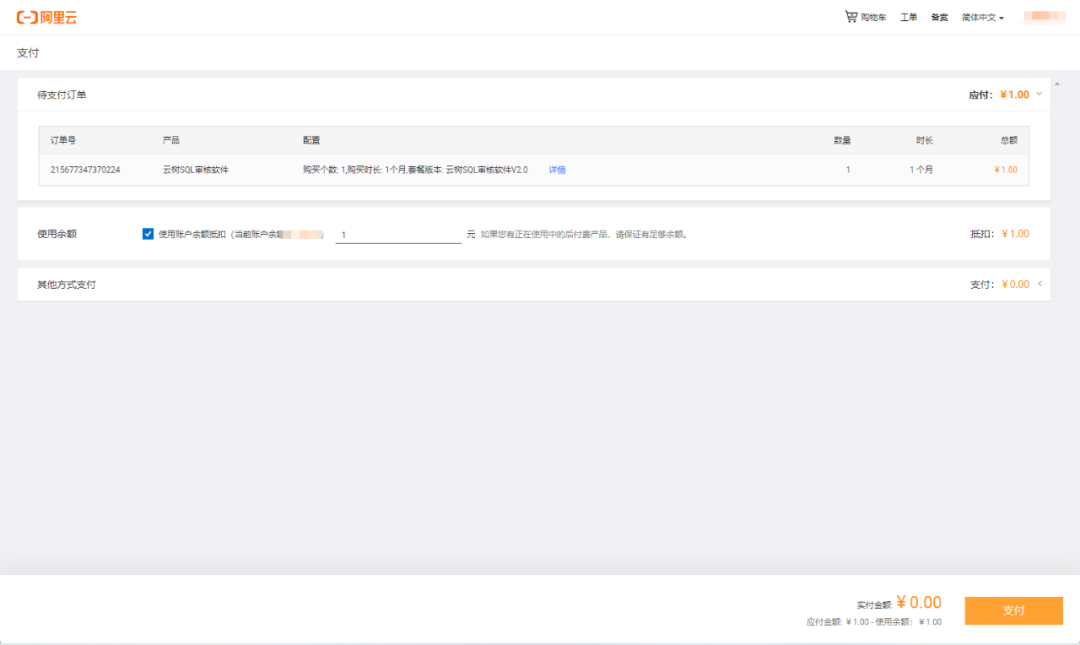The image size is (1080, 645).
Task: Click the 实付金额 ¥0.00 amount
Action: (919, 602)
